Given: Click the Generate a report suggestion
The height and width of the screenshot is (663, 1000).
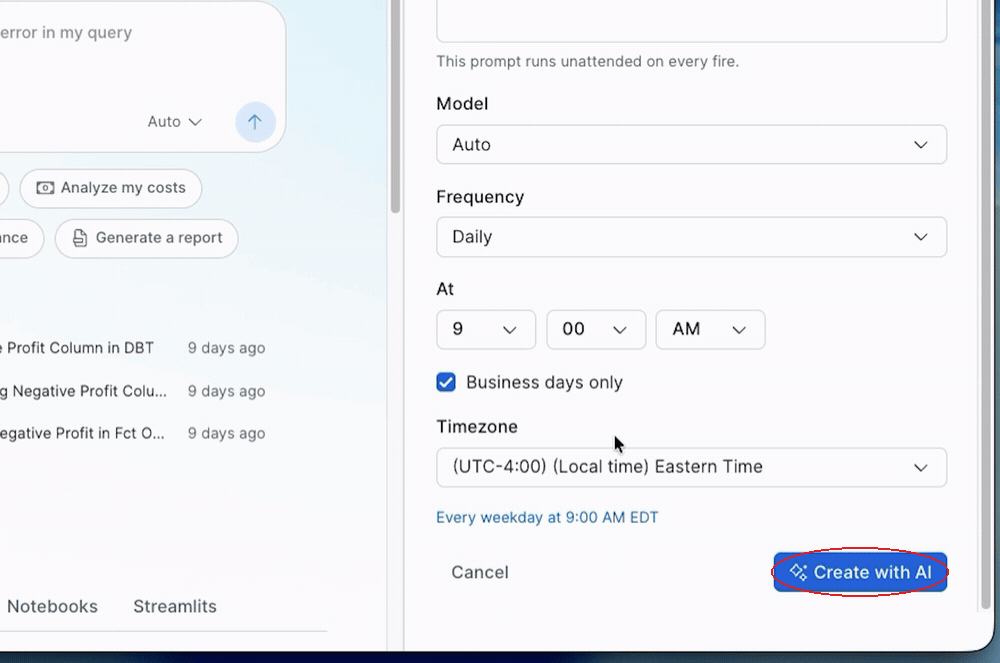Looking at the screenshot, I should click(x=147, y=238).
